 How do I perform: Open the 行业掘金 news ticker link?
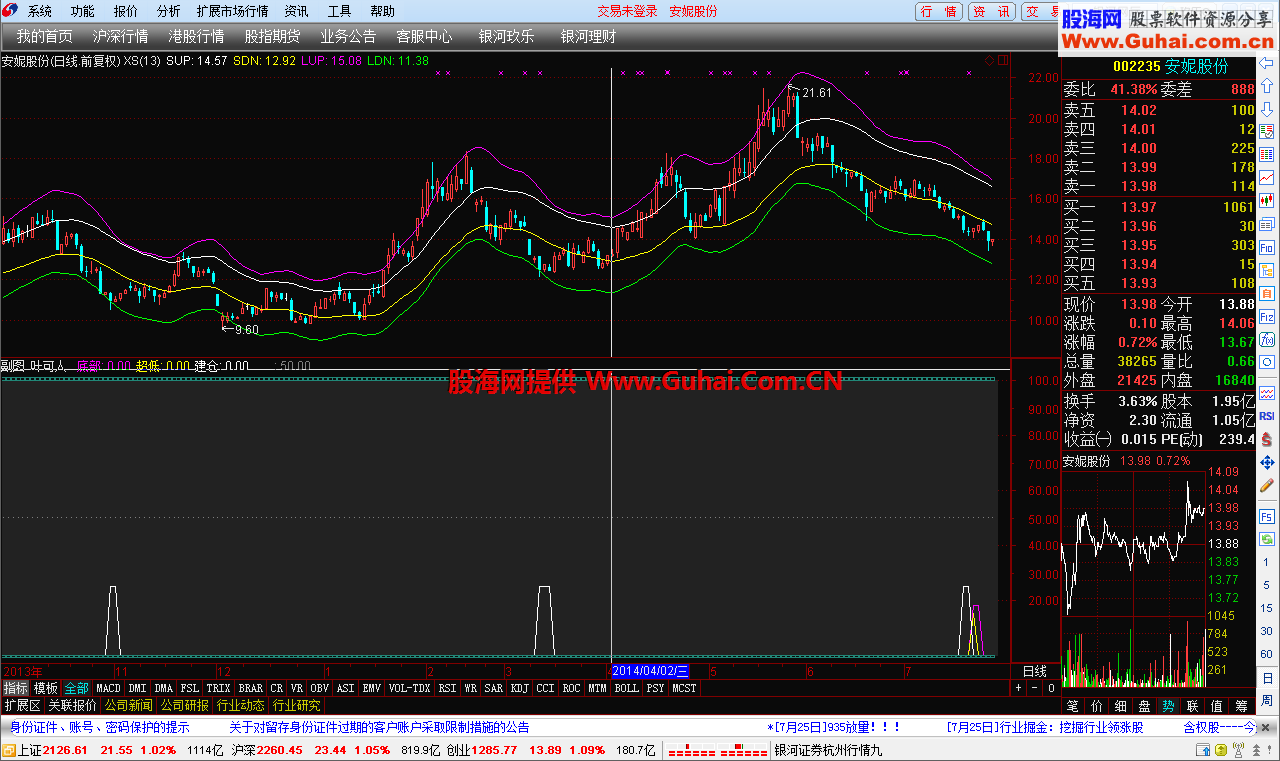pyautogui.click(x=1044, y=727)
